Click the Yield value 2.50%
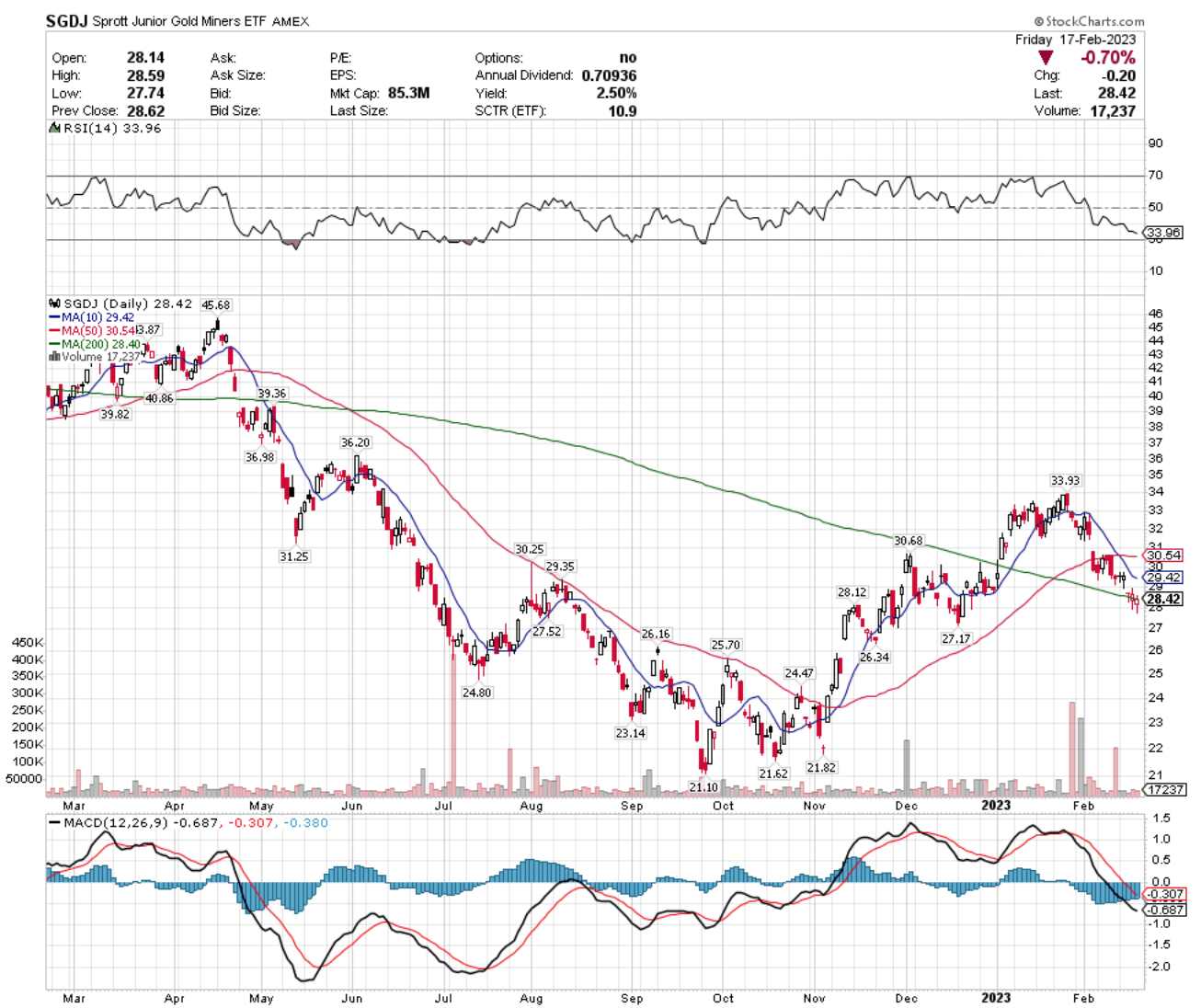The width and height of the screenshot is (1201, 1008). [616, 93]
